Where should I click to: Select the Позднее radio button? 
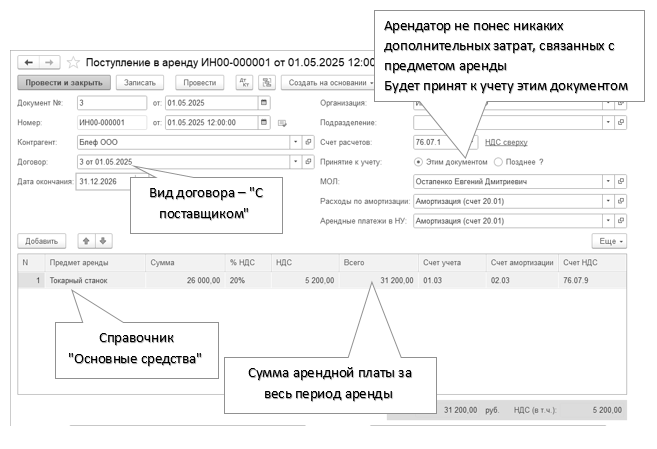(498, 162)
